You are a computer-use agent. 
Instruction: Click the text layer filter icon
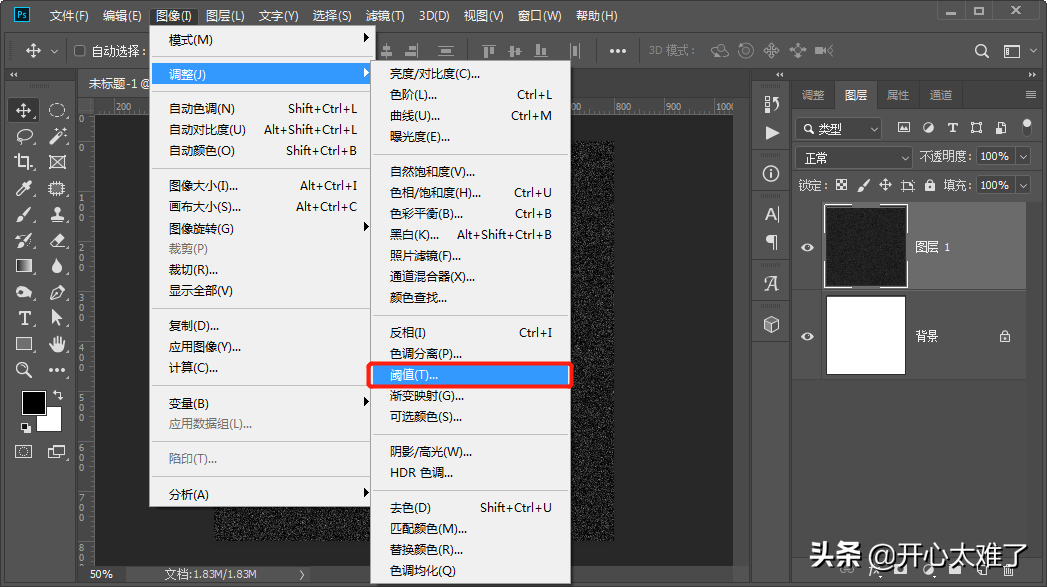point(953,128)
